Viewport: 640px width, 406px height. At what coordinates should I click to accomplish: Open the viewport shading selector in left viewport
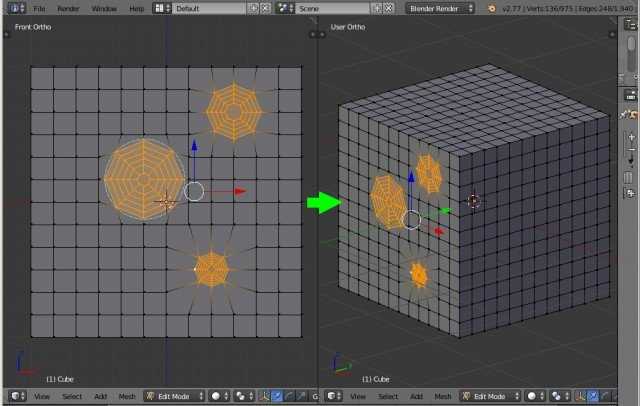(x=219, y=396)
